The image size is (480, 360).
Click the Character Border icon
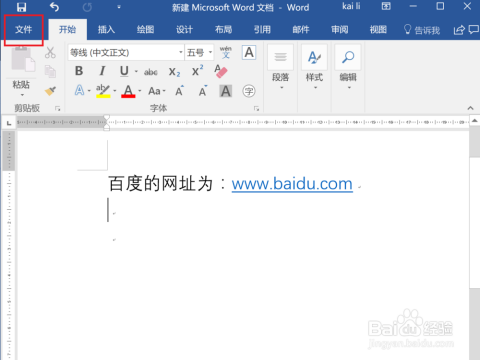tap(249, 52)
